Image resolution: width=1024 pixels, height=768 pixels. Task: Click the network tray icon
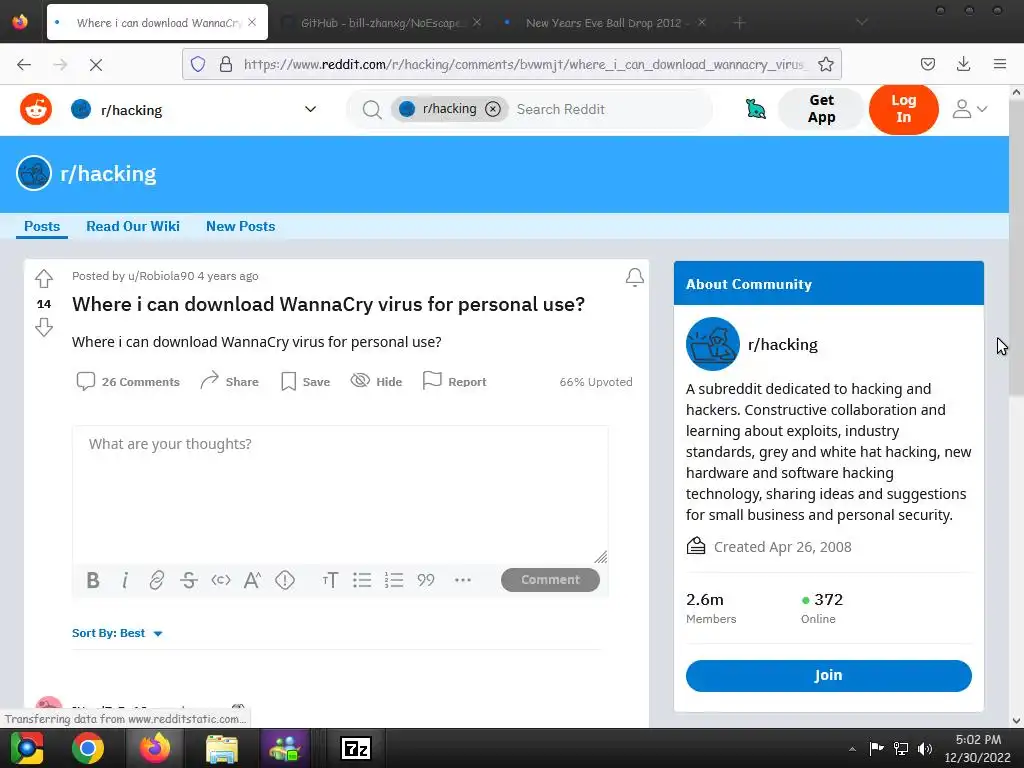(901, 748)
